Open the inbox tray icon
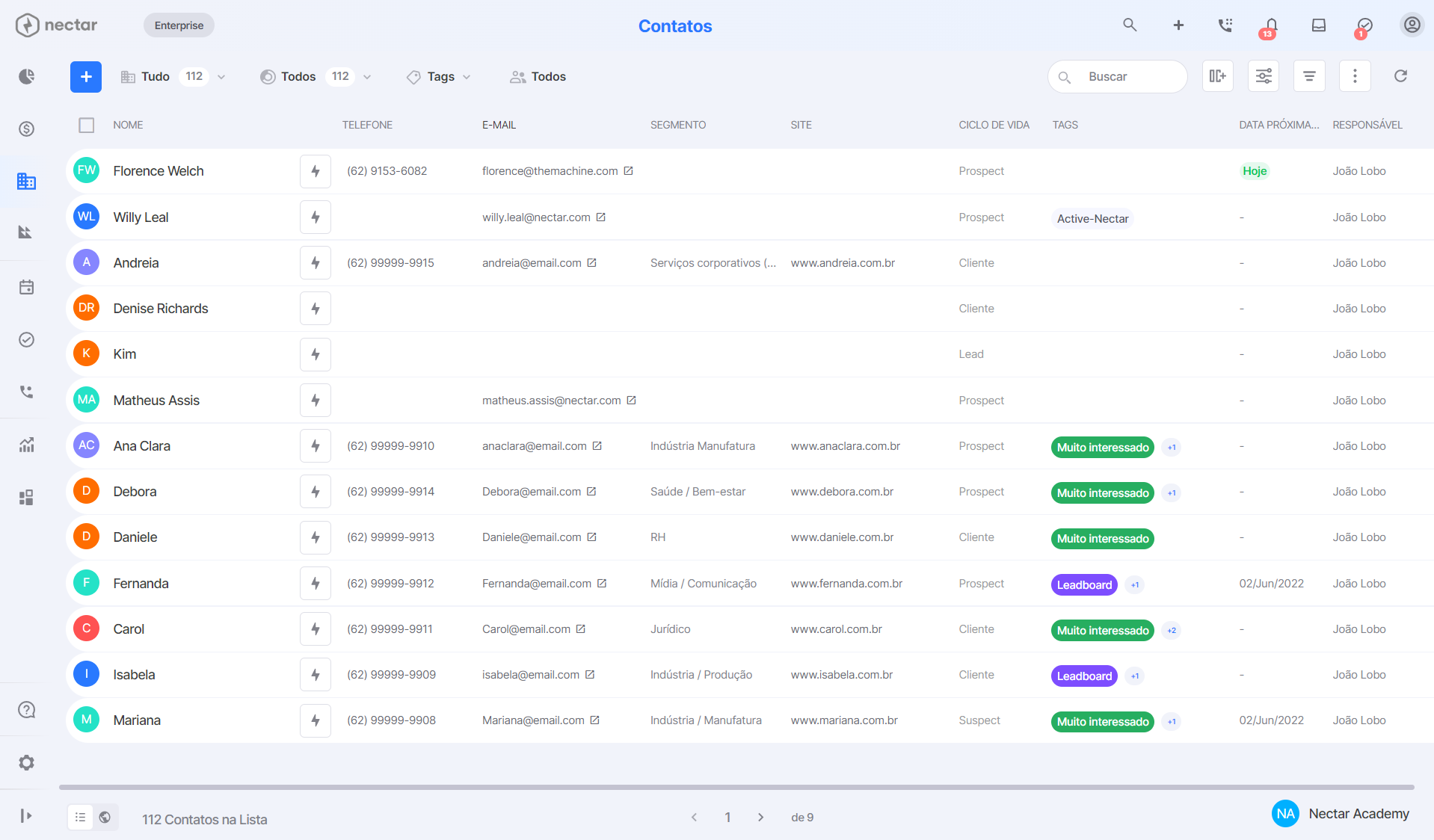1434x840 pixels. (x=1319, y=25)
